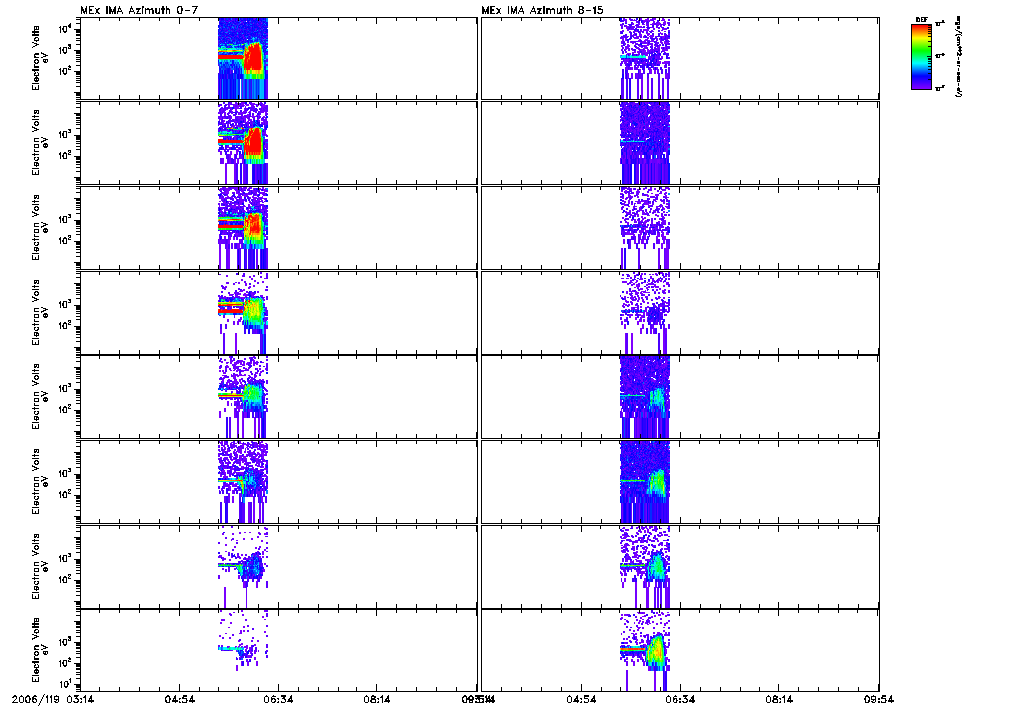Click the "08:14" tick label under Azimuth 0-7
Image resolution: width=1024 pixels, height=708 pixels.
pos(377,700)
